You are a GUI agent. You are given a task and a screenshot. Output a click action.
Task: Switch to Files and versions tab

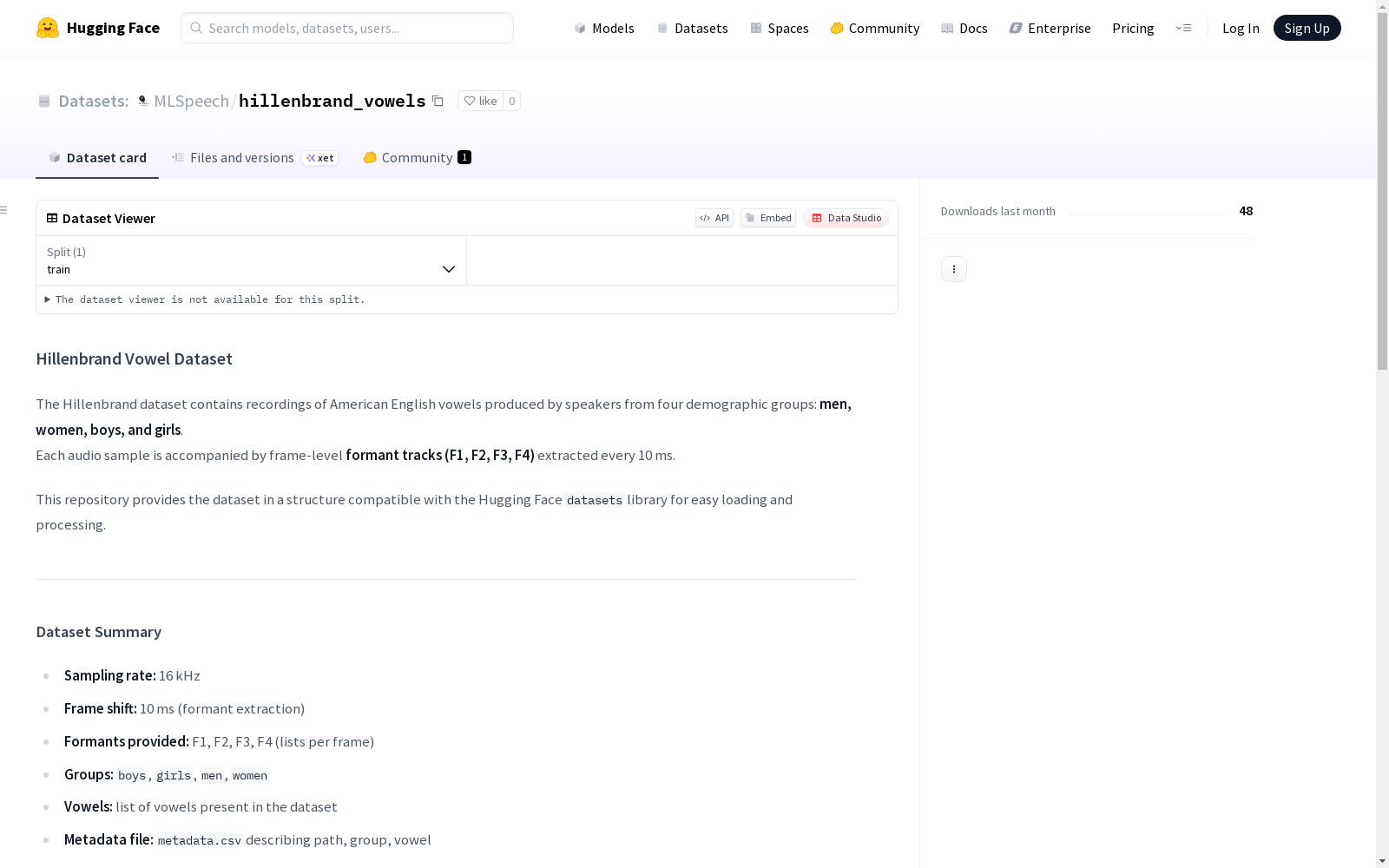254,157
